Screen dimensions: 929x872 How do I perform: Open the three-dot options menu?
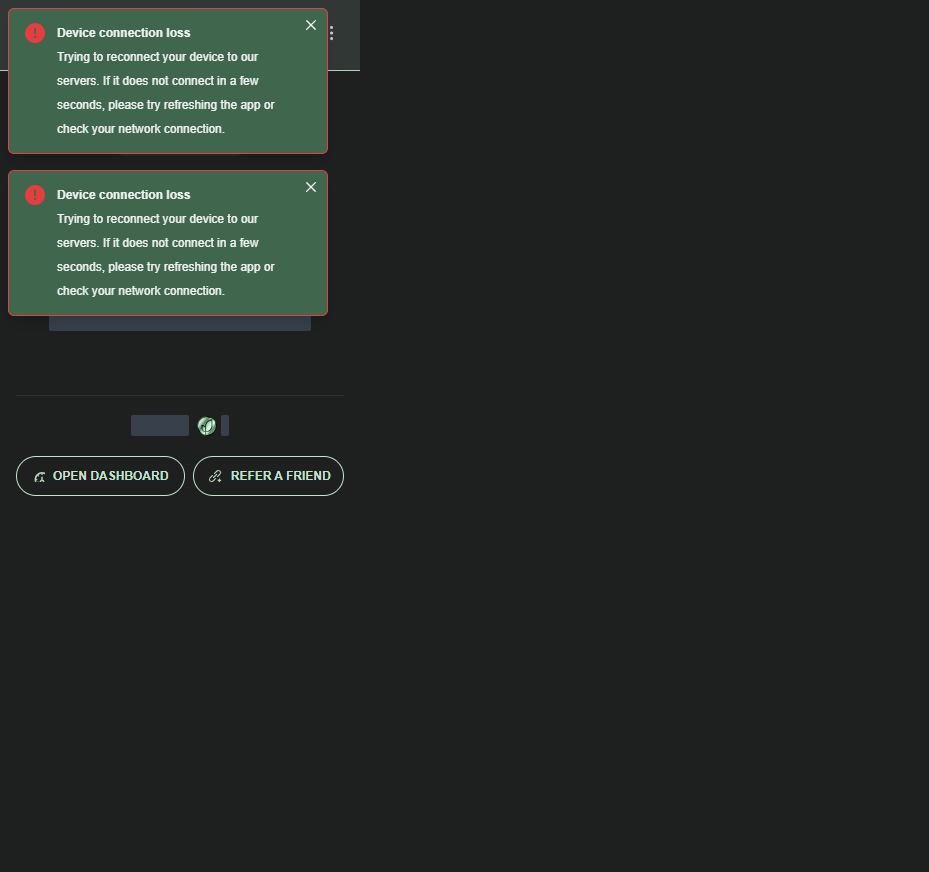[331, 33]
